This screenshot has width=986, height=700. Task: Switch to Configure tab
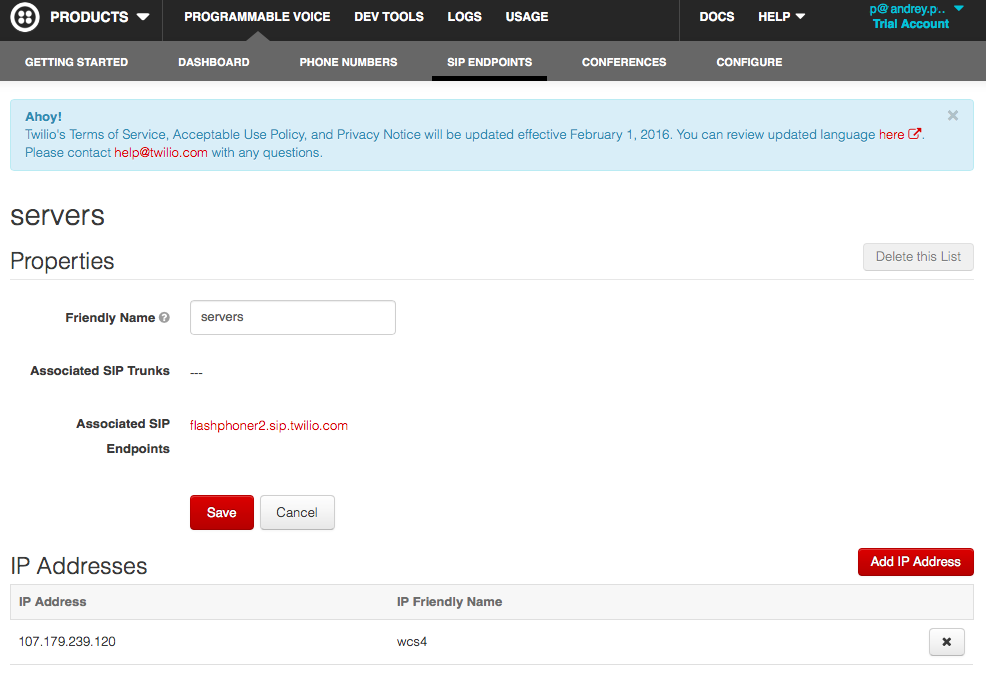749,62
